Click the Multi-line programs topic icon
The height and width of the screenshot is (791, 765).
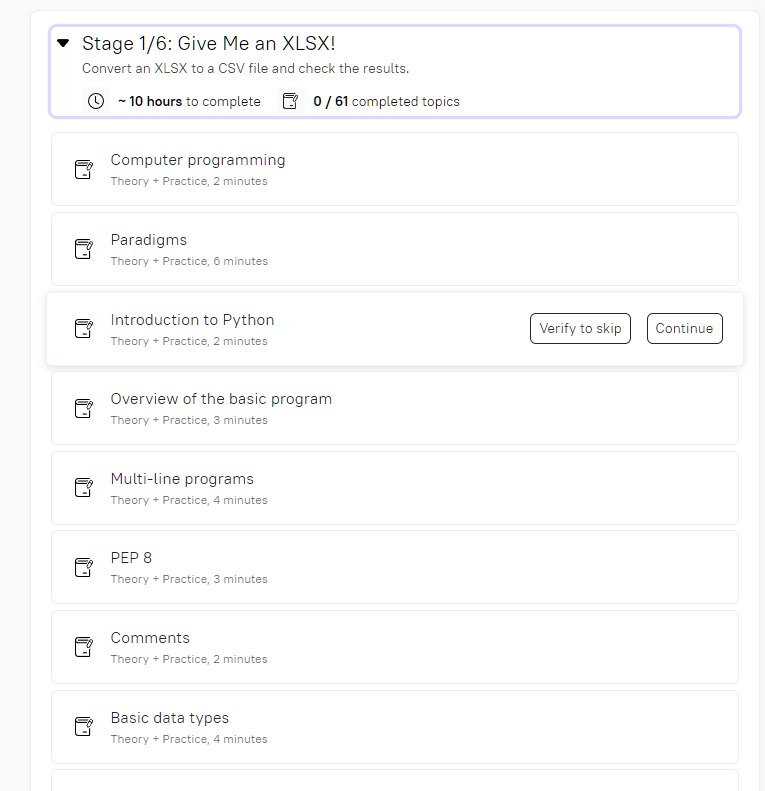pos(84,488)
